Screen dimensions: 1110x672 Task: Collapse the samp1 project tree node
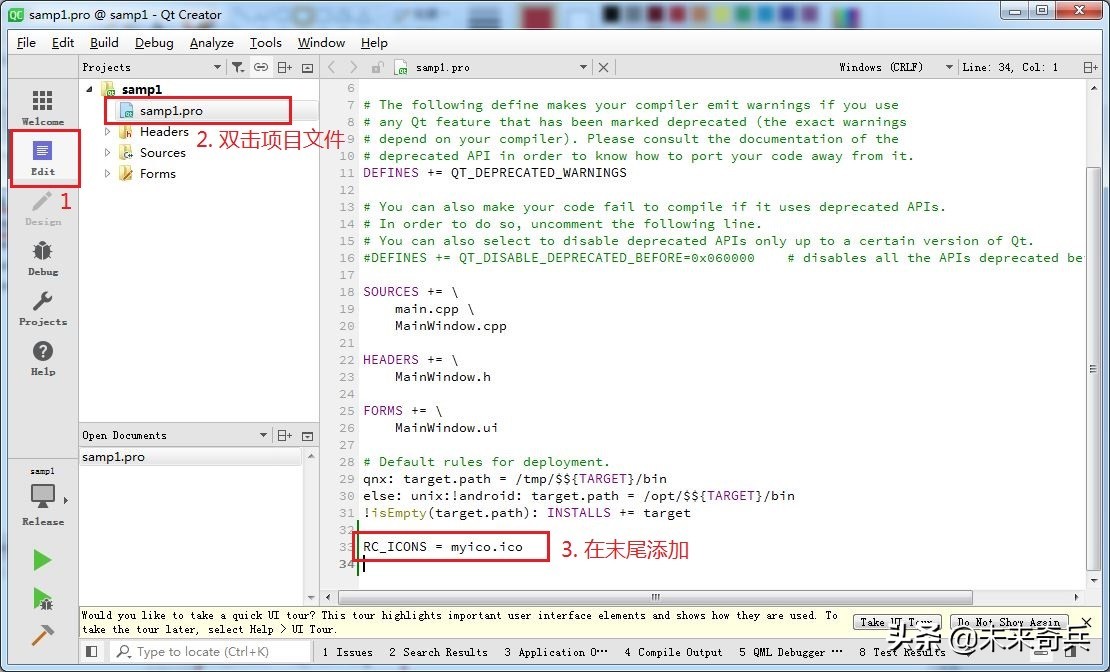(x=89, y=89)
